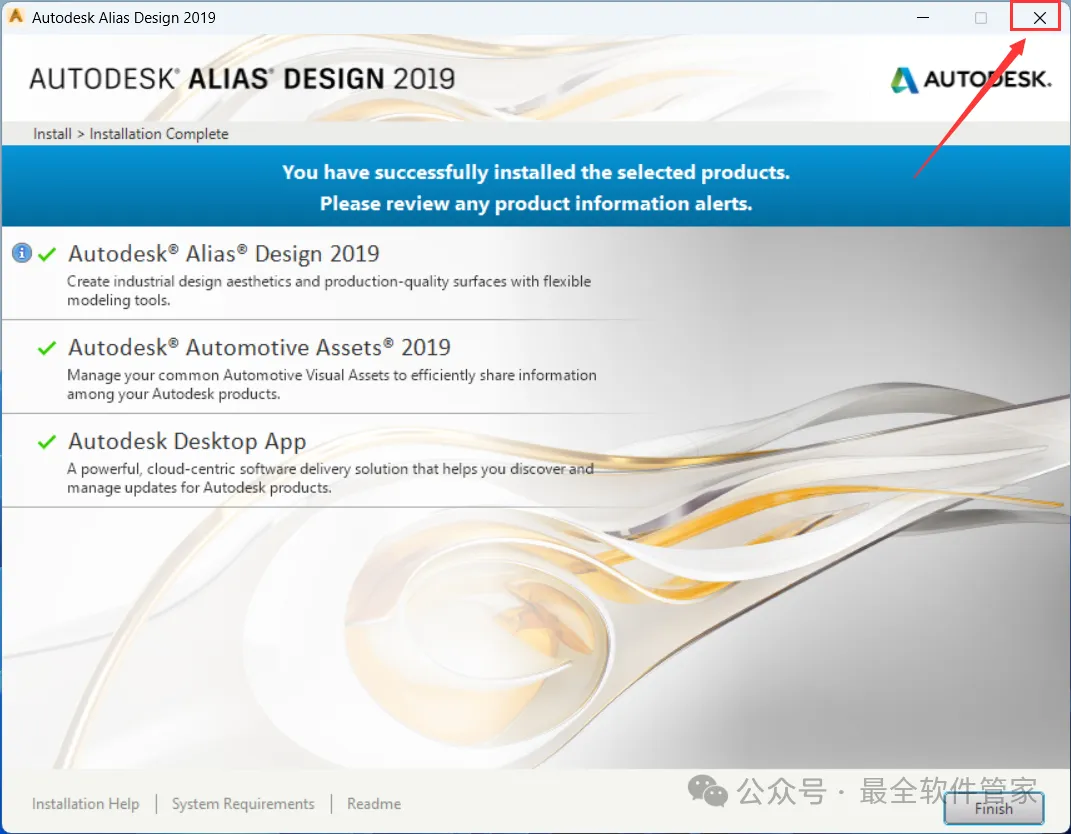Open the System Requirements link
The height and width of the screenshot is (834, 1071).
pyautogui.click(x=243, y=804)
